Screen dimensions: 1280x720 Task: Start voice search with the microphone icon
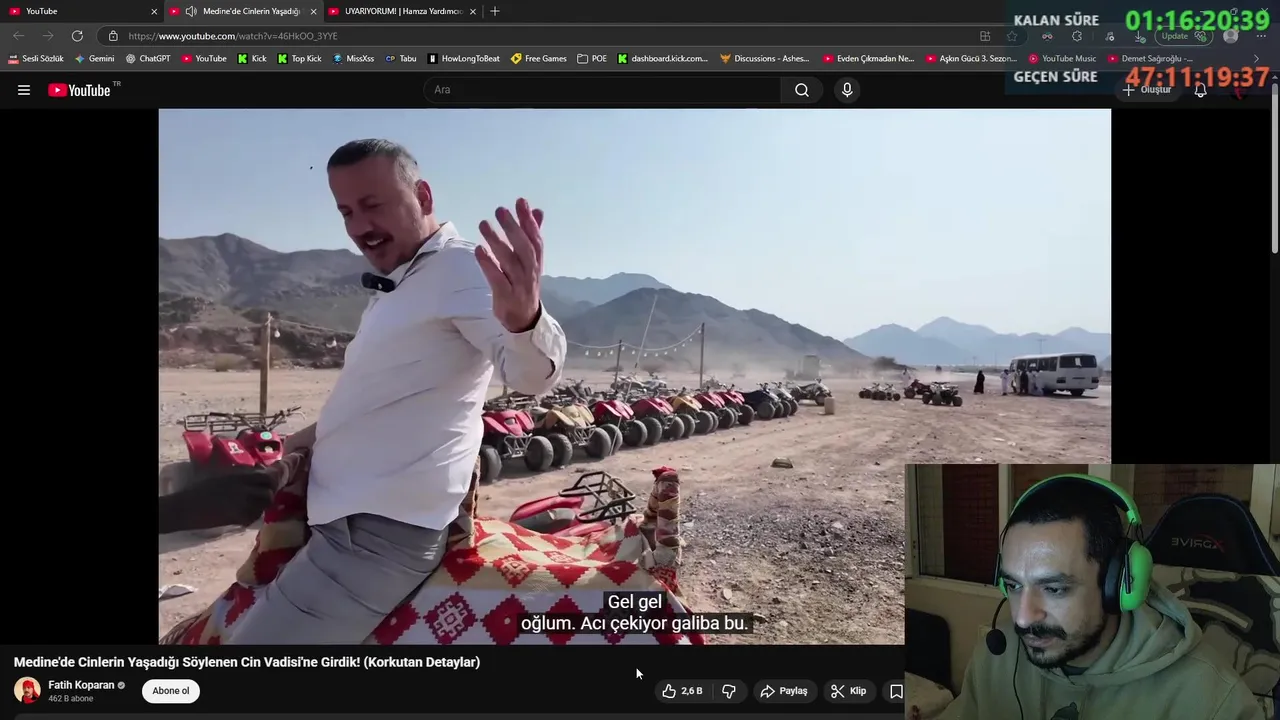(x=847, y=90)
